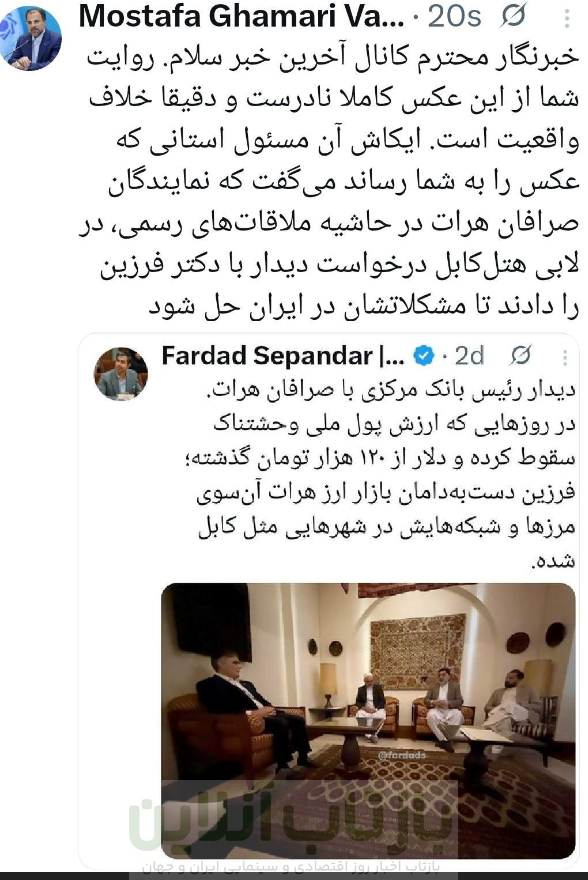Click the slashed-circle icon beside 20s
This screenshot has height=880, width=588.
513,16
